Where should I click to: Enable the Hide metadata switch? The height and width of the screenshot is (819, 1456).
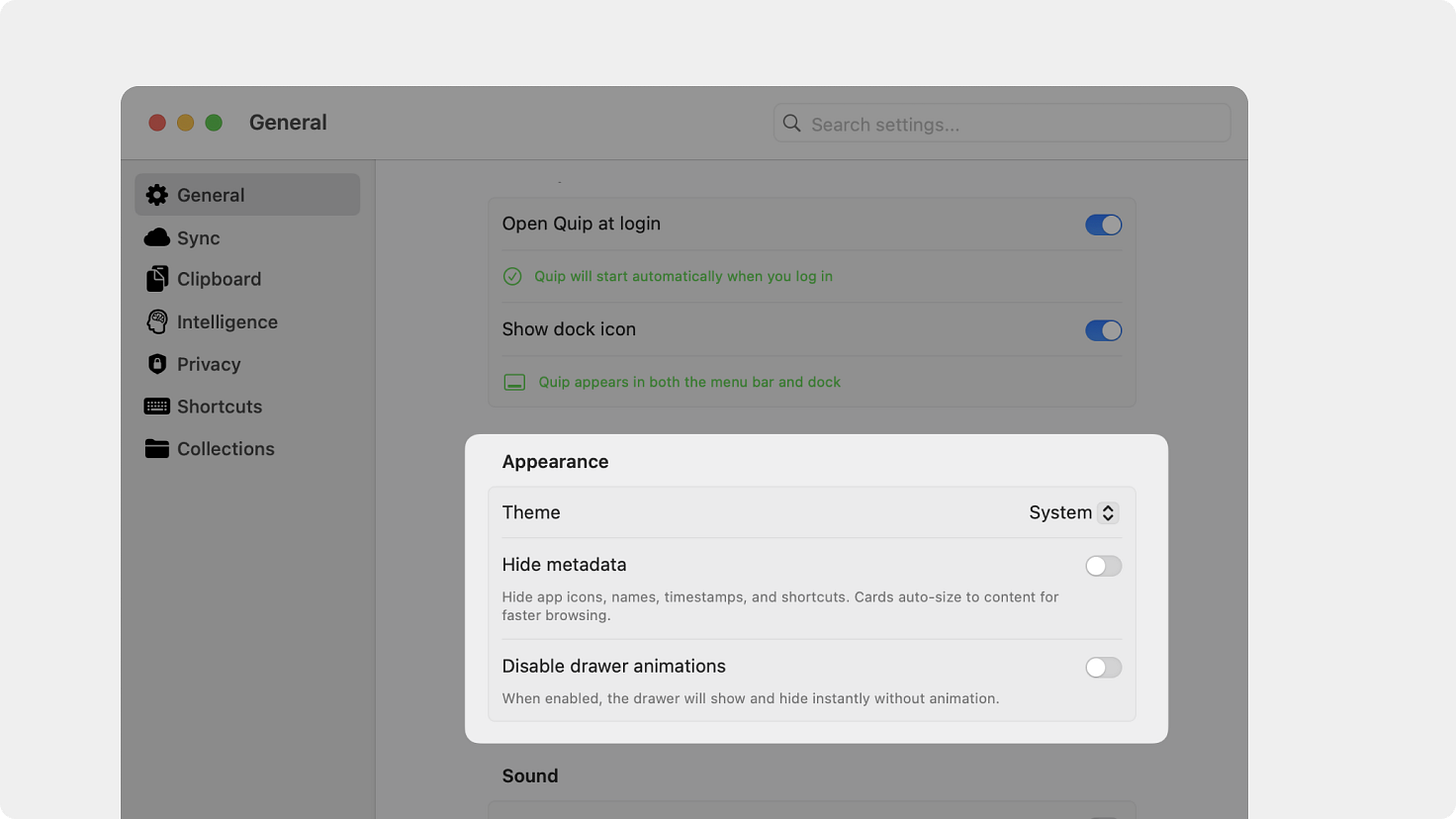pos(1104,566)
